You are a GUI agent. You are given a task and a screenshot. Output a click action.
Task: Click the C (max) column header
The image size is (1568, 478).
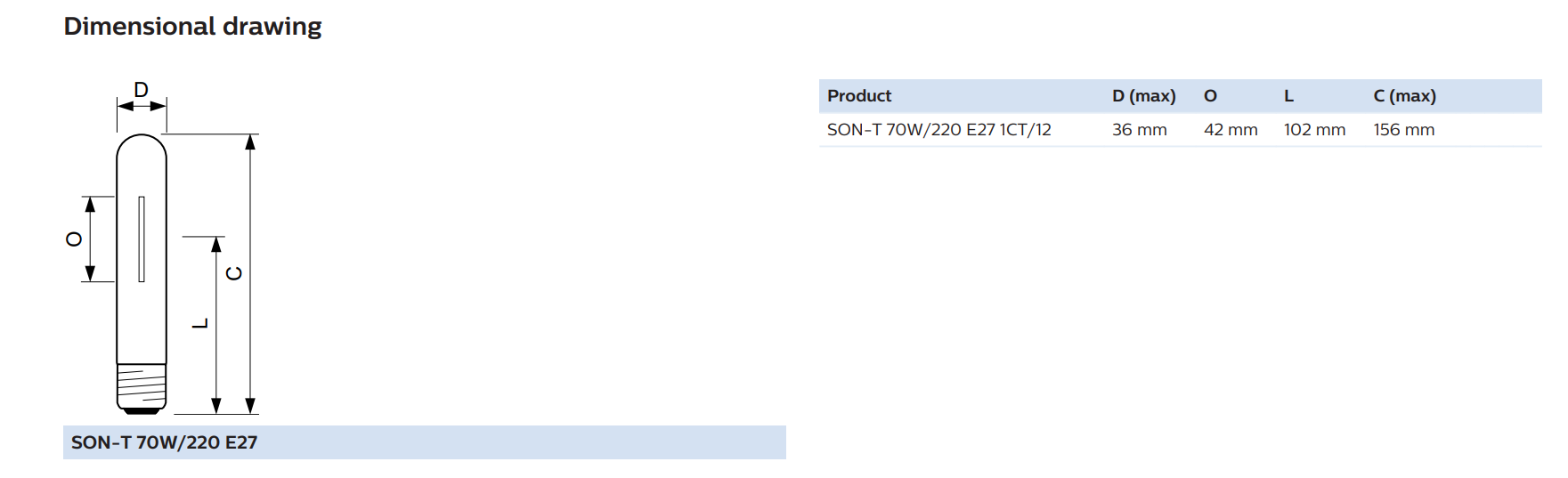1404,96
